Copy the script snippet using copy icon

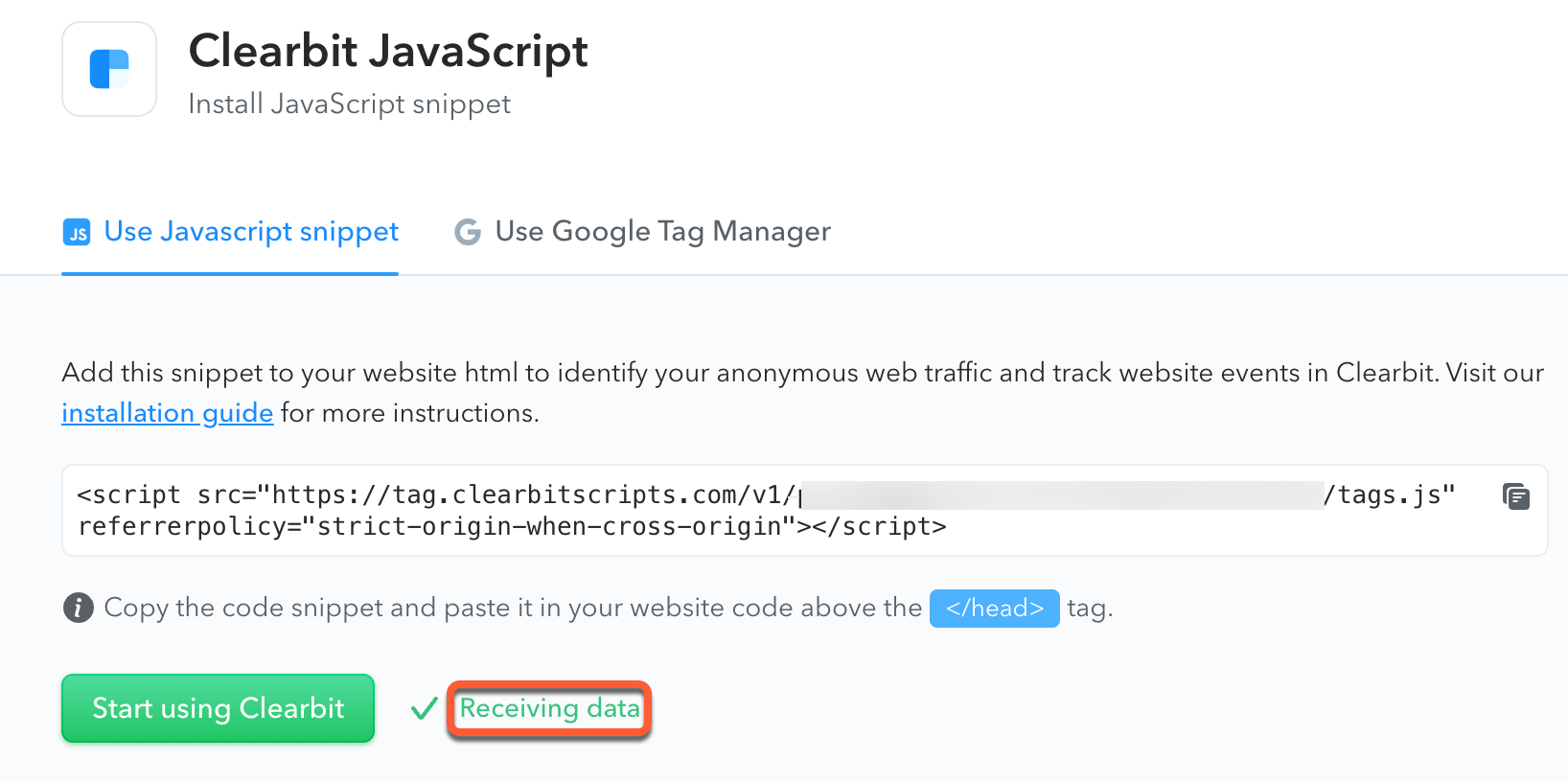click(1516, 496)
